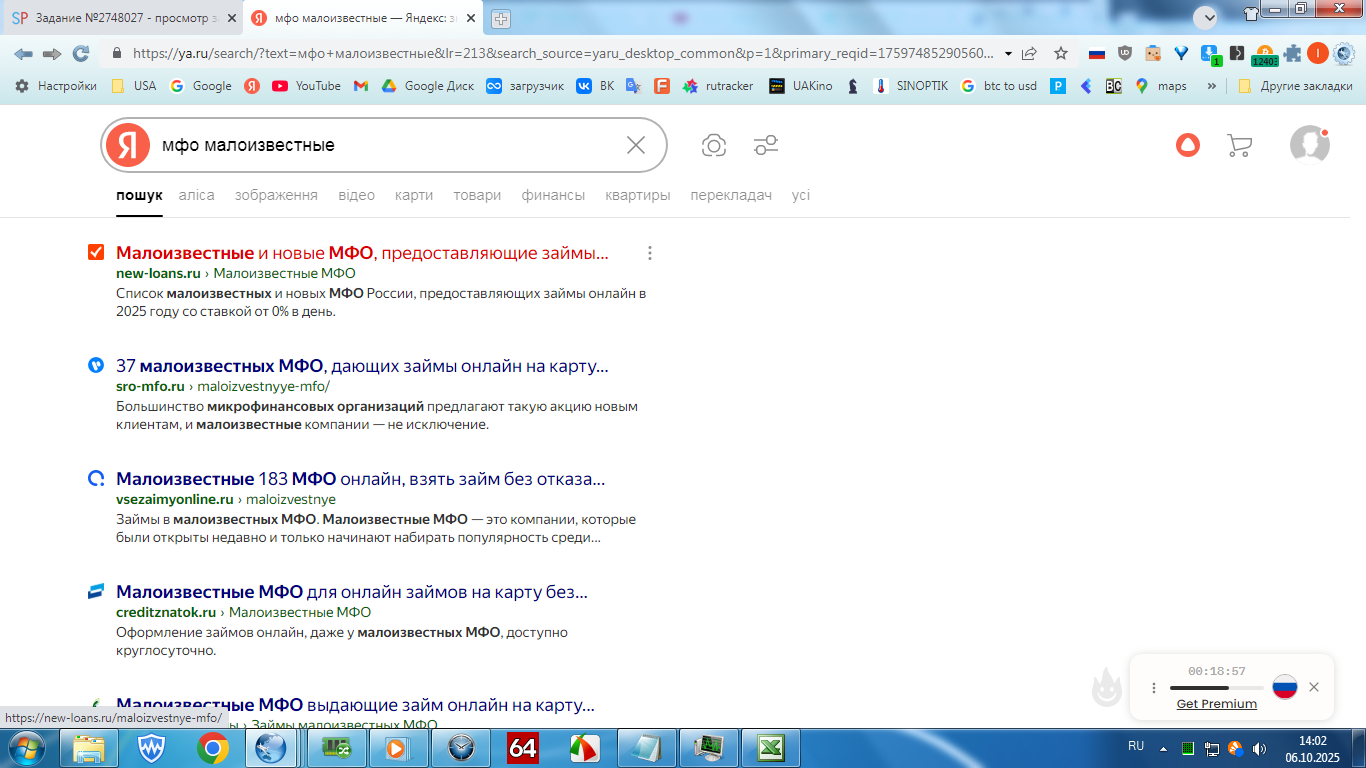Open the tab search dropdown button

[x=1205, y=17]
